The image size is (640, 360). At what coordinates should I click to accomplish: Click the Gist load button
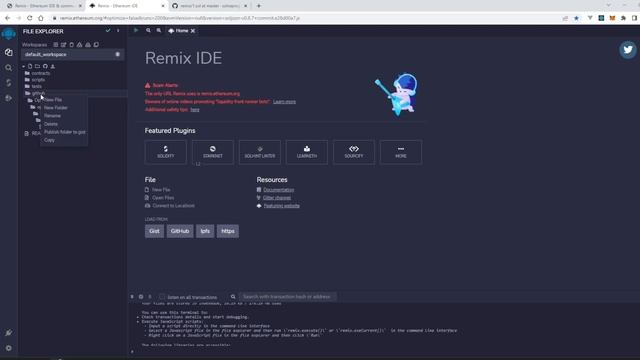154,231
